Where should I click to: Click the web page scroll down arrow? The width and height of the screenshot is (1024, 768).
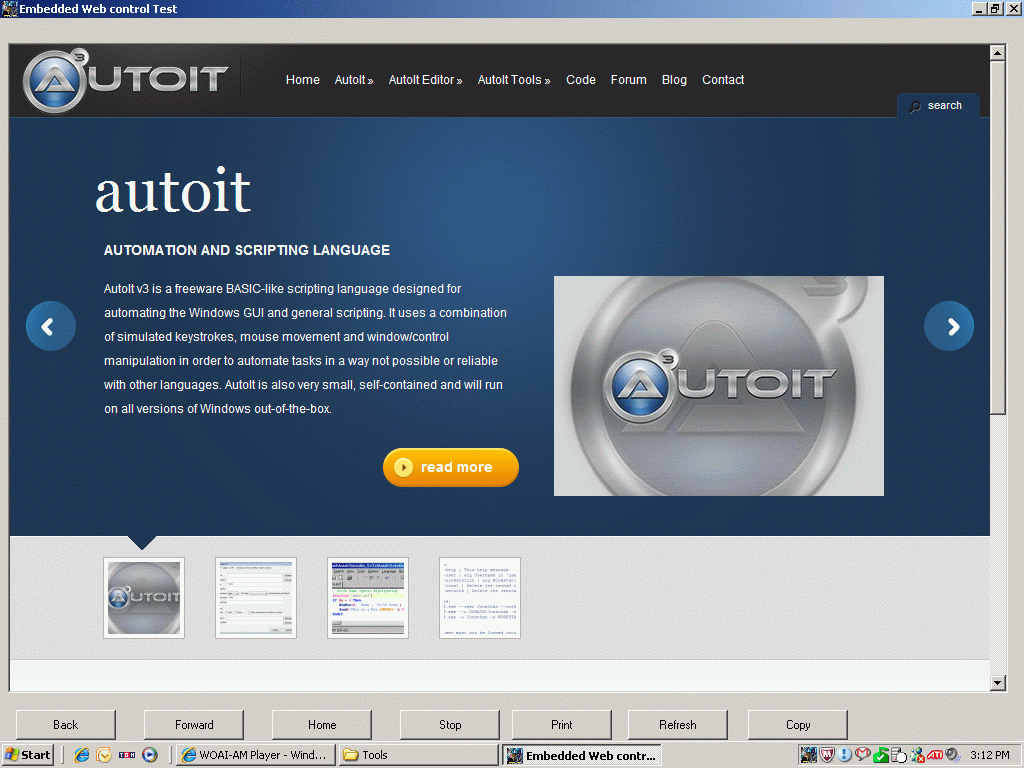click(x=997, y=683)
